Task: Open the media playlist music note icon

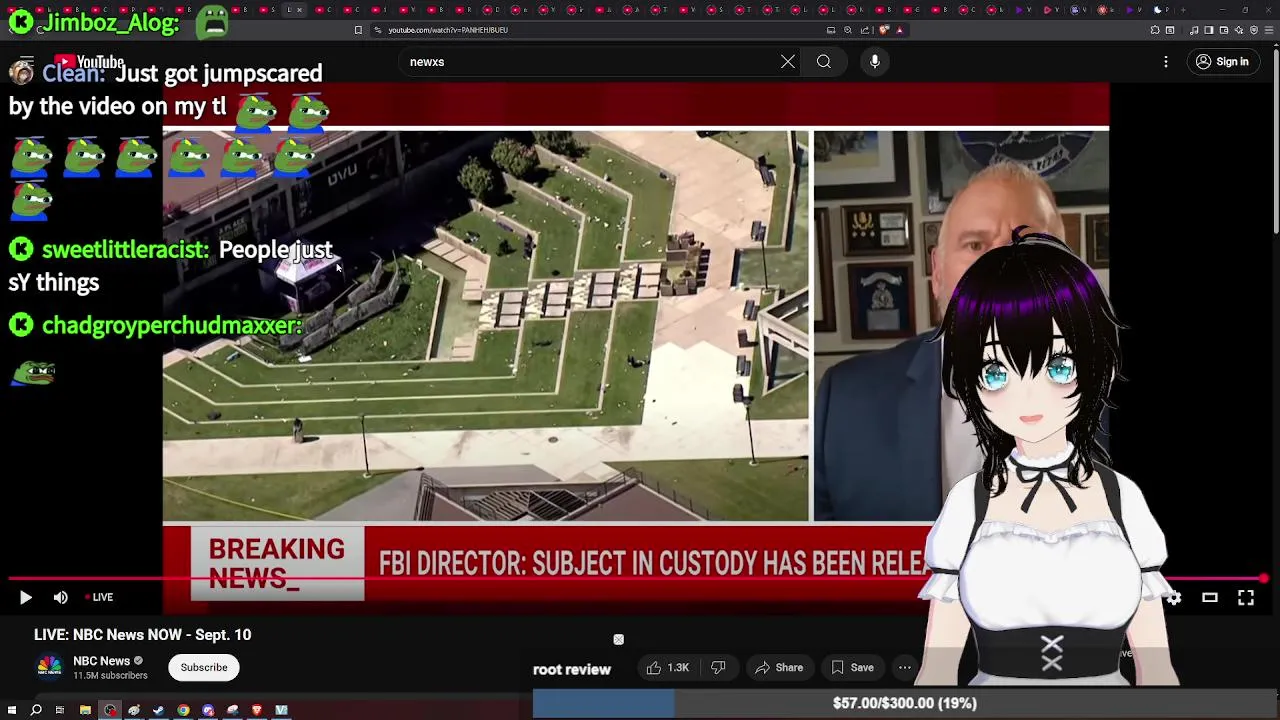Action: (1194, 30)
